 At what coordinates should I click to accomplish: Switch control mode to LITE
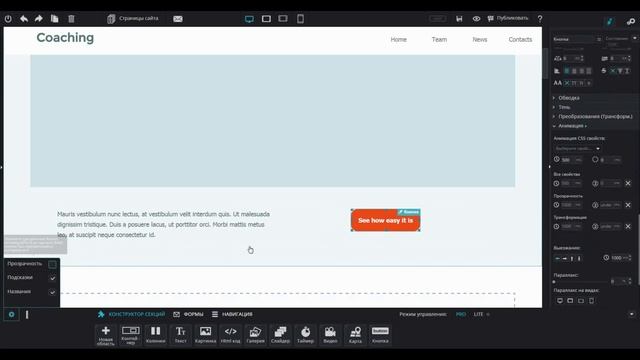(x=478, y=314)
